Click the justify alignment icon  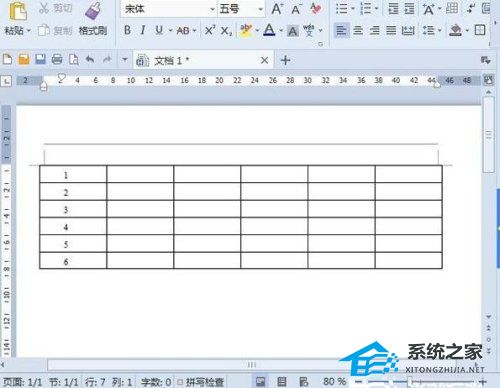click(391, 31)
